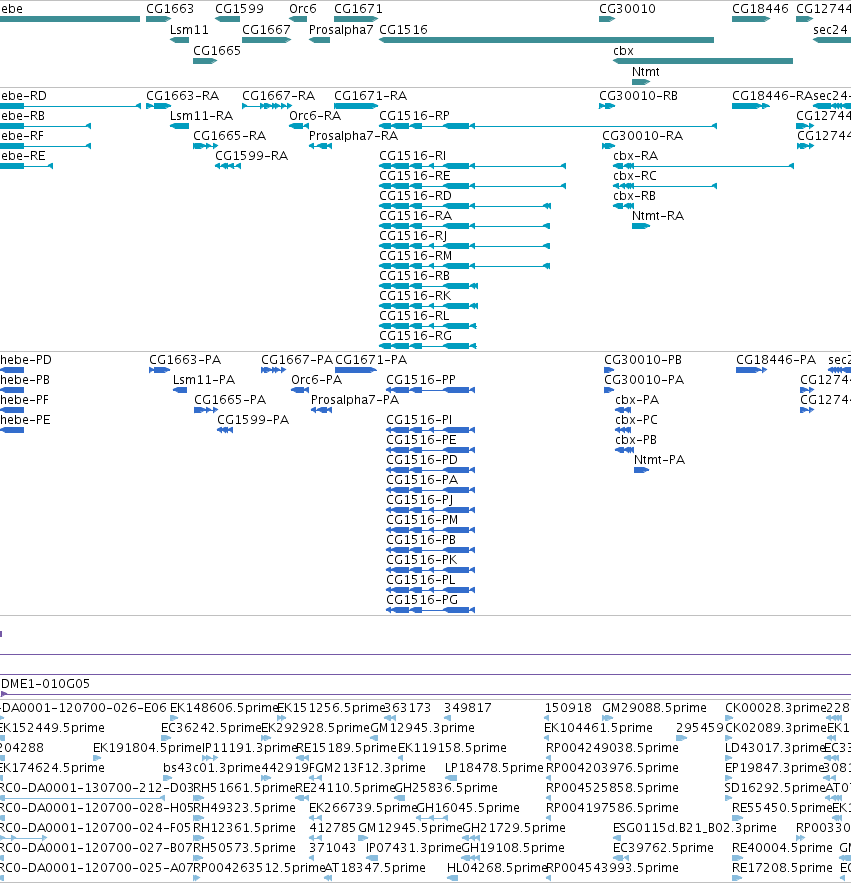Screen dimensions: 851x883
Task: Select transcript cbx-RC label
Action: [x=635, y=176]
